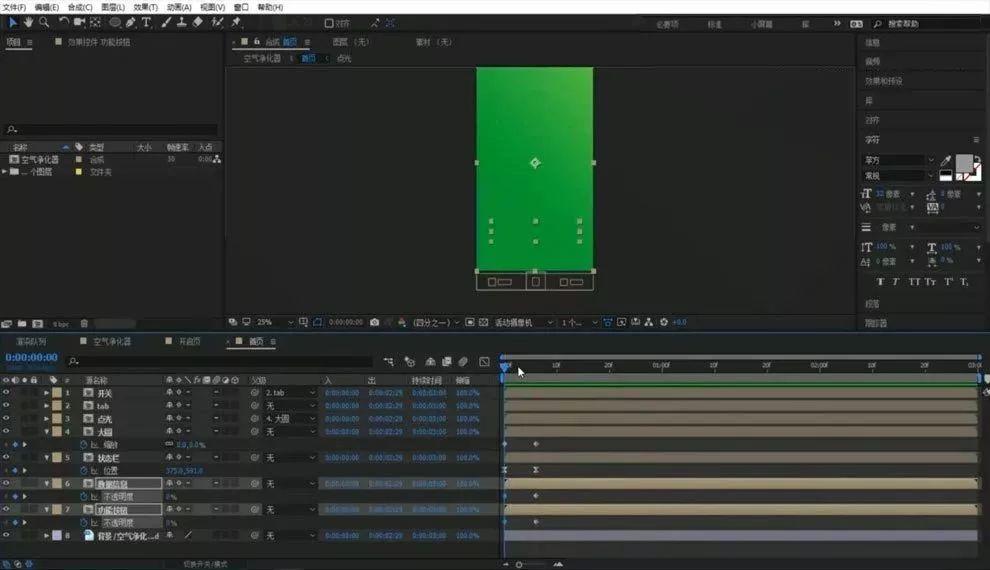Switch to 渲染队列 tab
990x570 pixels.
(31, 341)
